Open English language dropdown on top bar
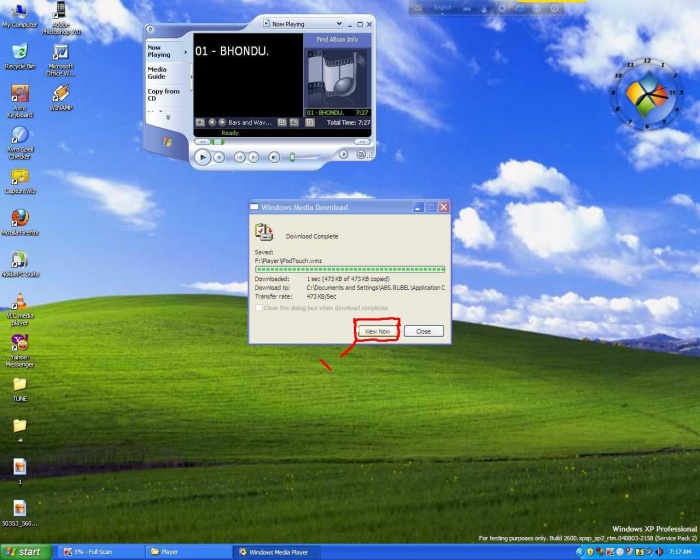The height and width of the screenshot is (560, 700). coord(442,8)
